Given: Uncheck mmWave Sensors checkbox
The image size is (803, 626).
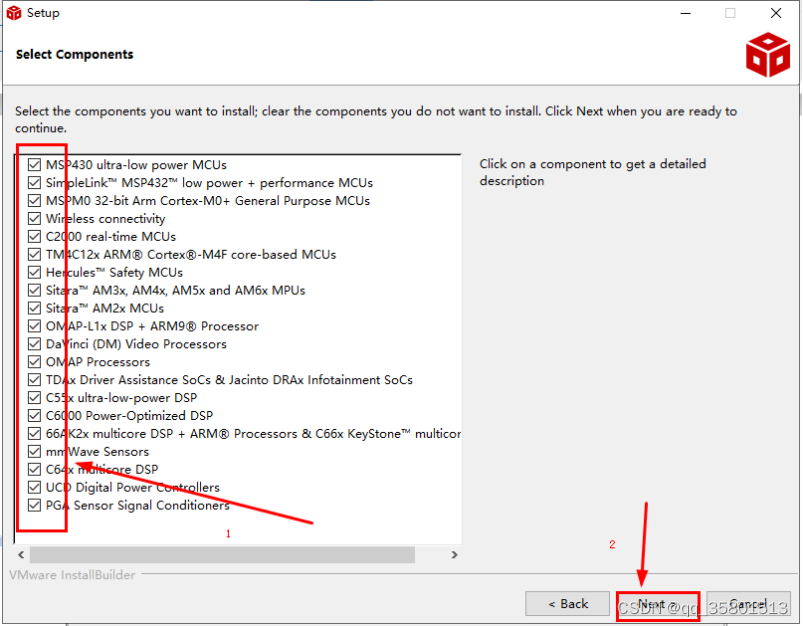Looking at the screenshot, I should click(x=34, y=451).
